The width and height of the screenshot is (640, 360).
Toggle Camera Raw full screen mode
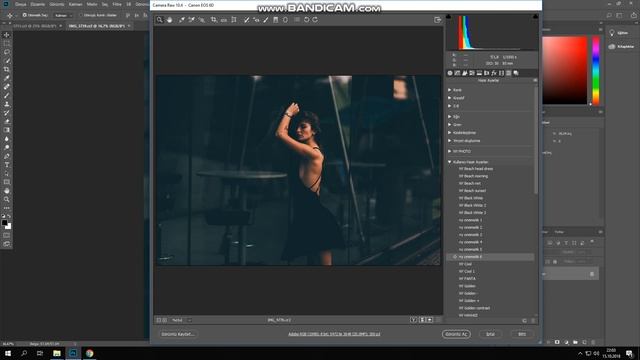click(438, 20)
